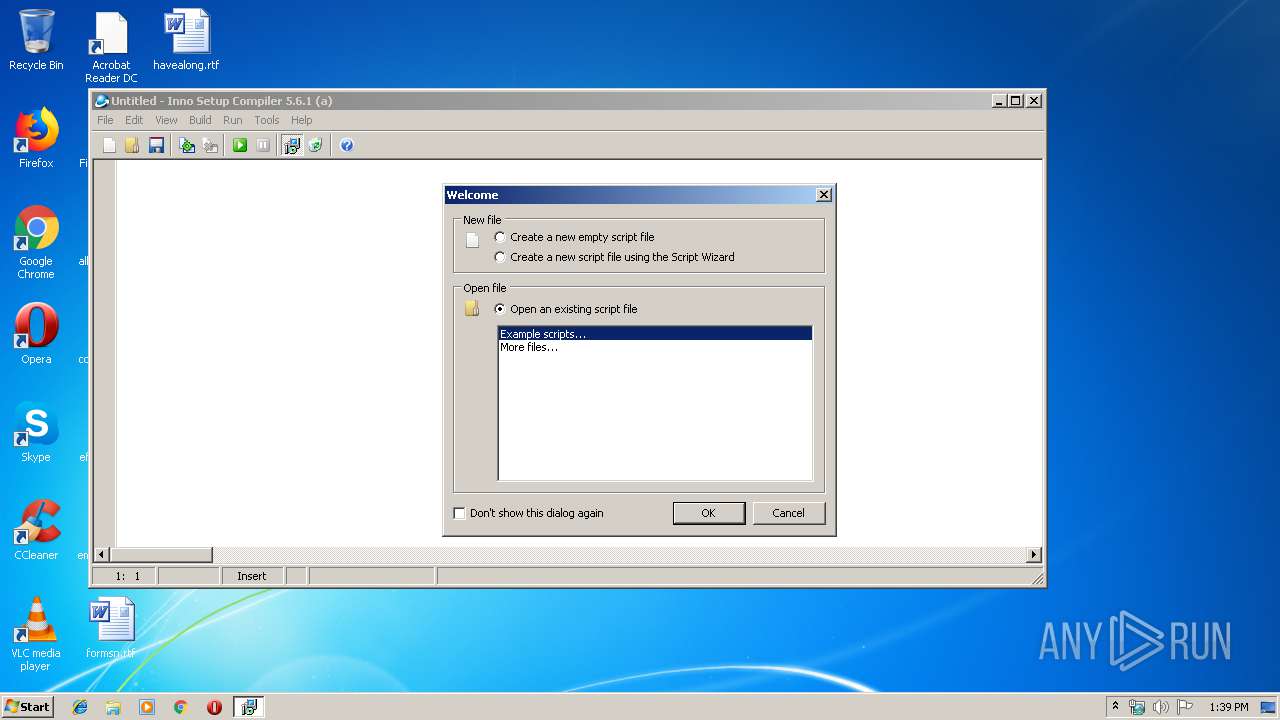The width and height of the screenshot is (1280, 720).
Task: Click the Open file folder toolbar icon
Action: [132, 146]
